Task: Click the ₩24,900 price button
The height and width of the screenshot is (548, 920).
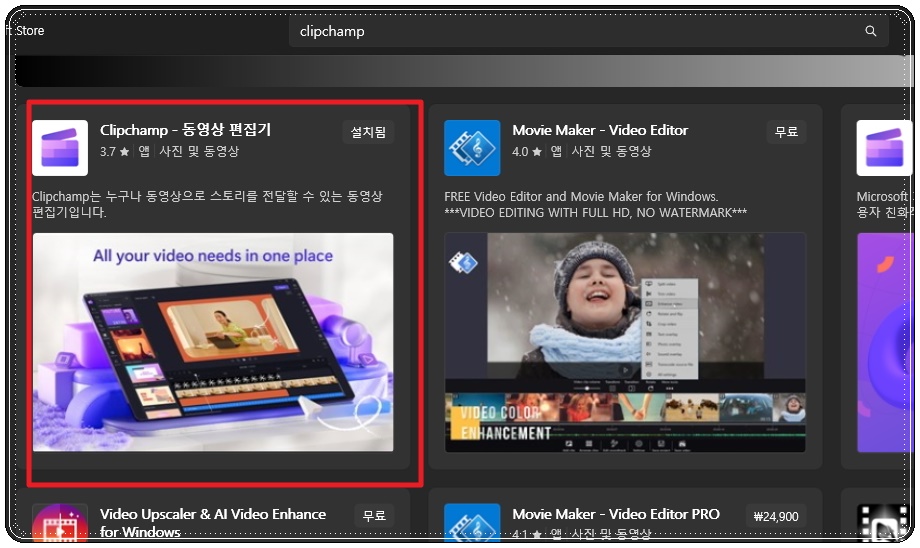Action: coord(776,516)
